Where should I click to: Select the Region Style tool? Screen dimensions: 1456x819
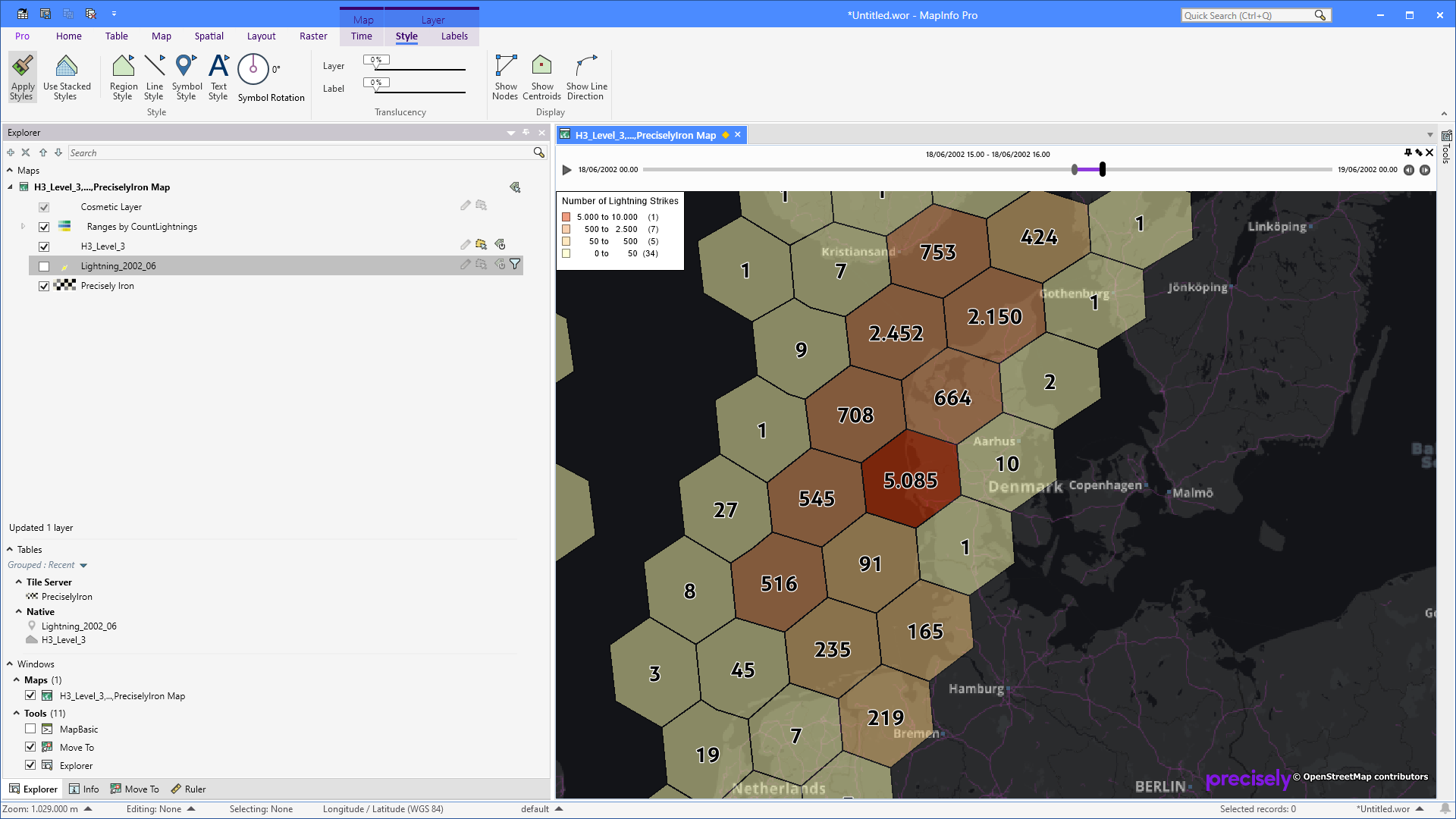click(x=122, y=76)
